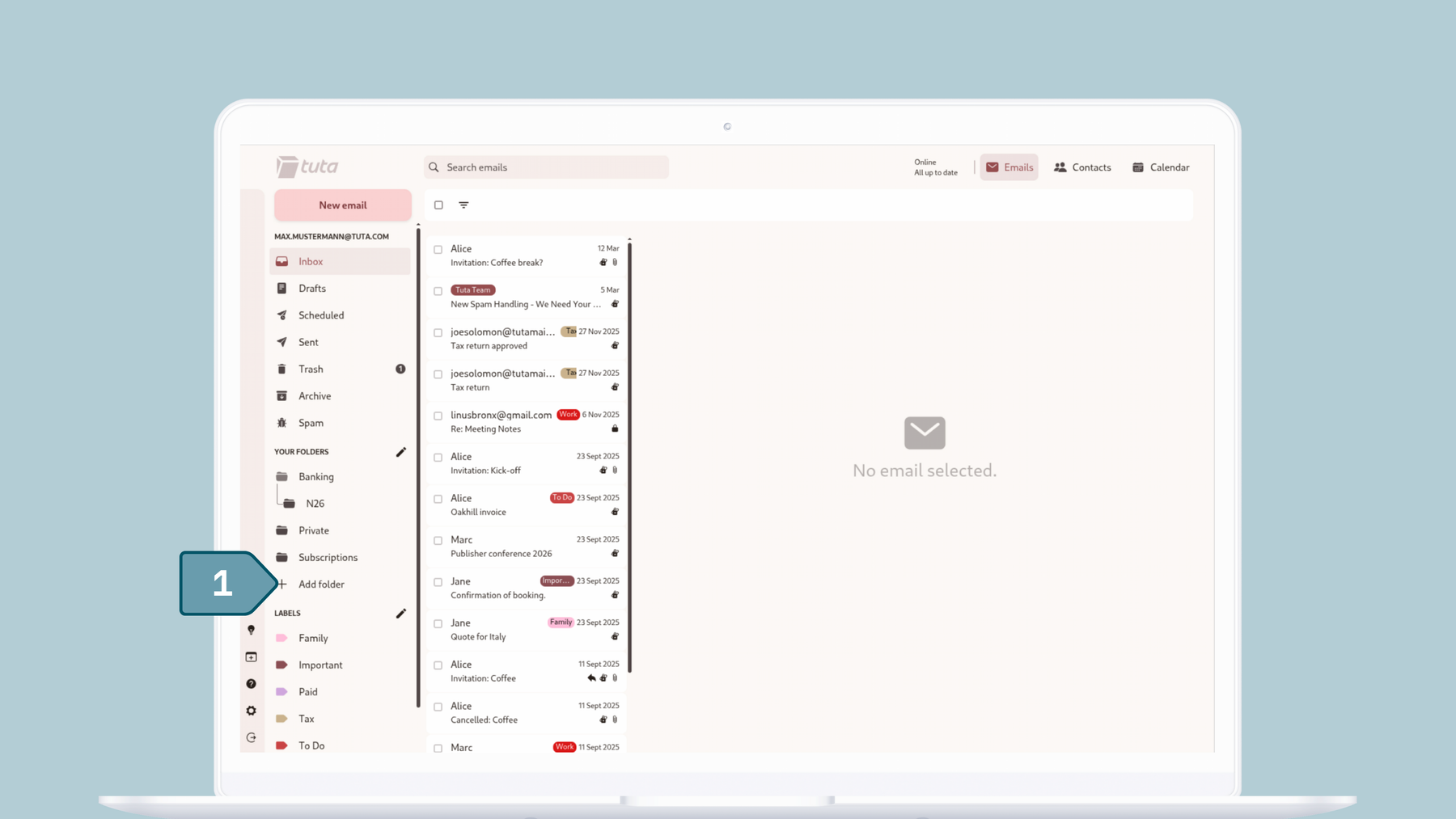The image size is (1456, 819).
Task: Open the help question mark icon
Action: (251, 684)
